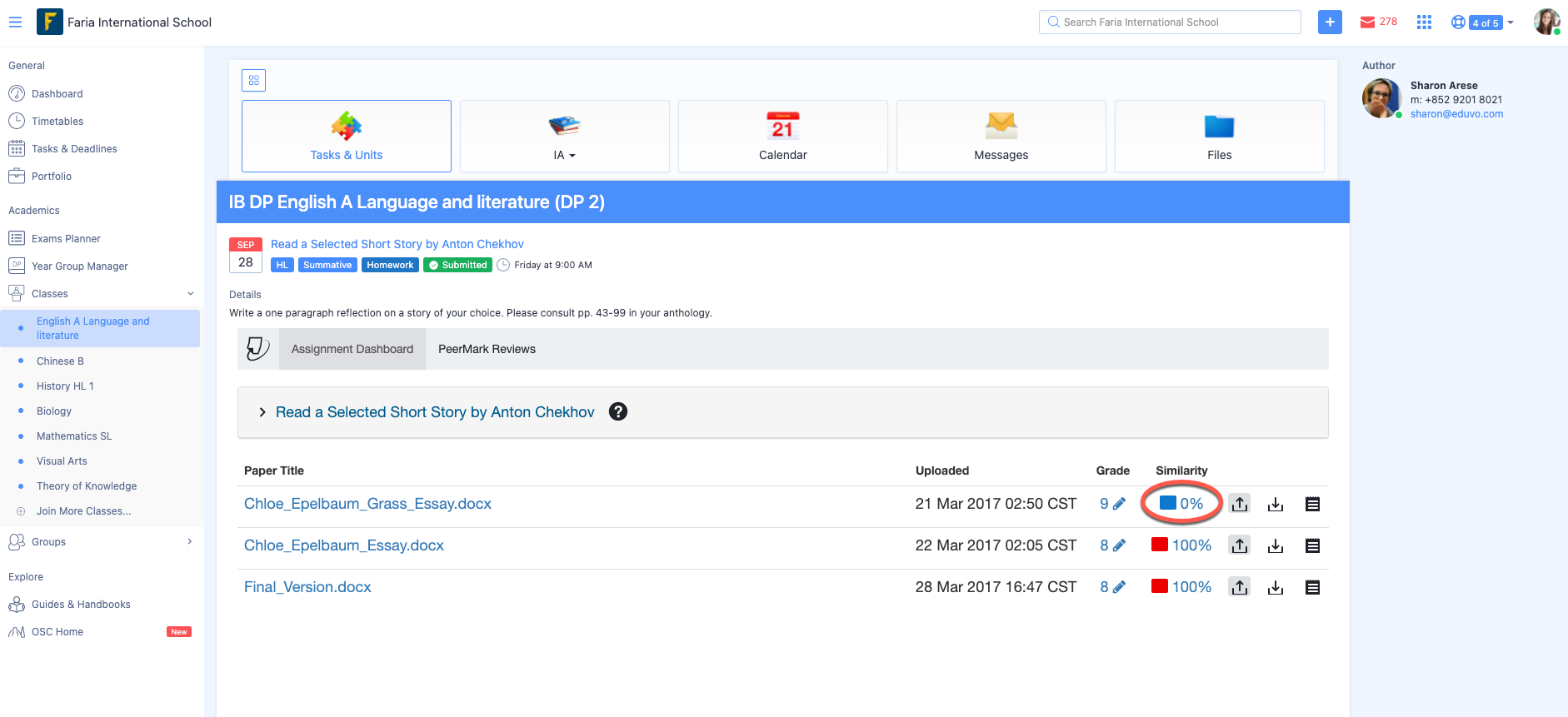
Task: Toggle the grid view button above tabs
Action: point(254,80)
